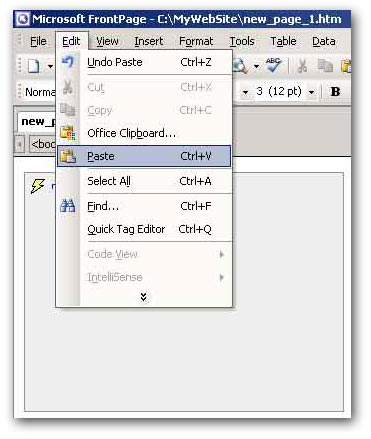The image size is (371, 439).
Task: Click the Cut scissors toolbar icon
Action: [x=302, y=66]
